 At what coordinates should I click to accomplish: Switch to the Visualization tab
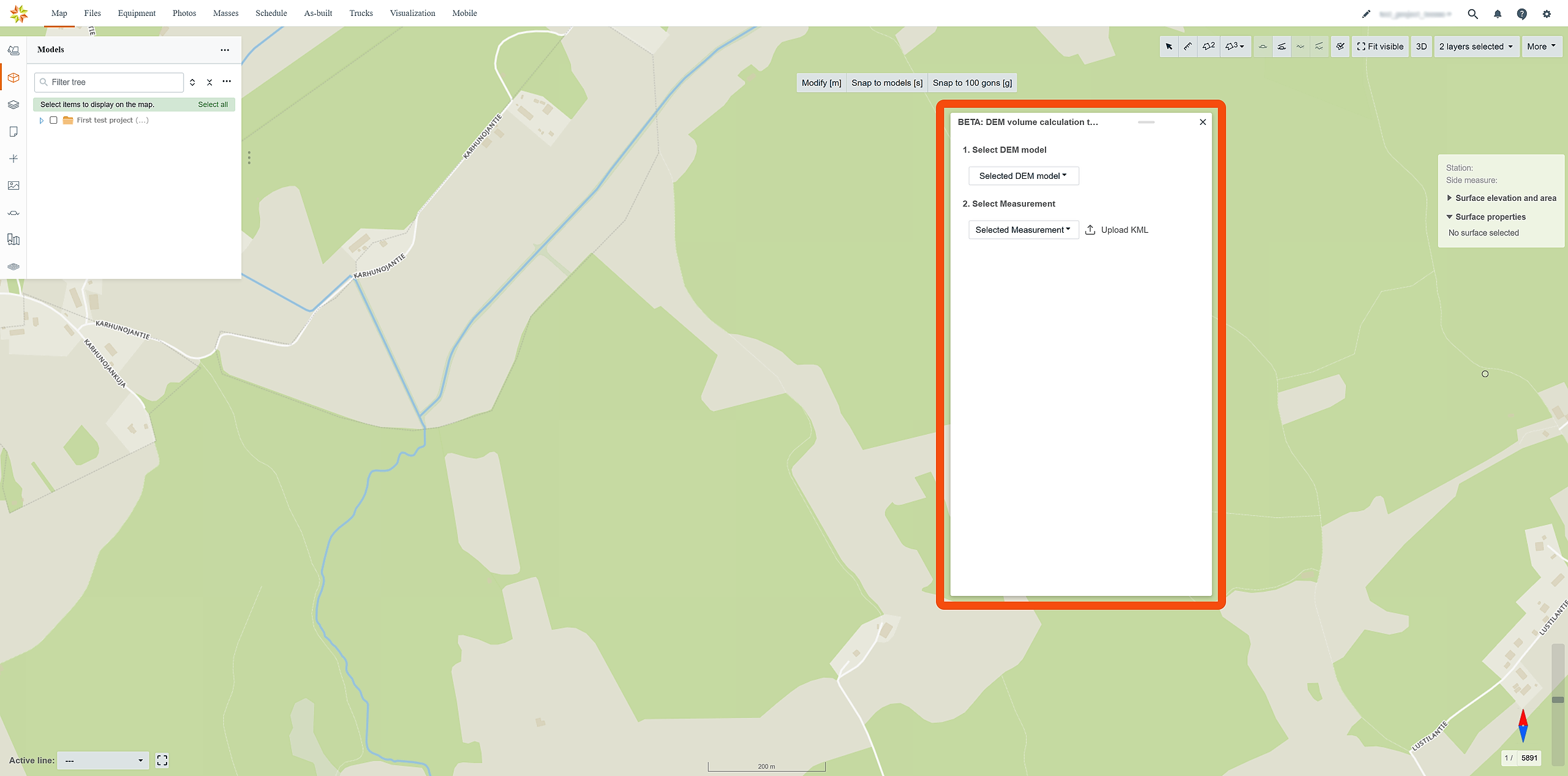tap(412, 13)
